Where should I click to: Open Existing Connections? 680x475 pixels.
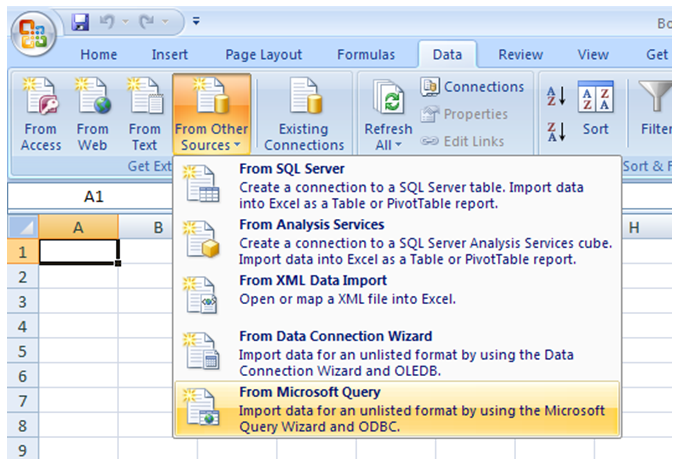304,115
